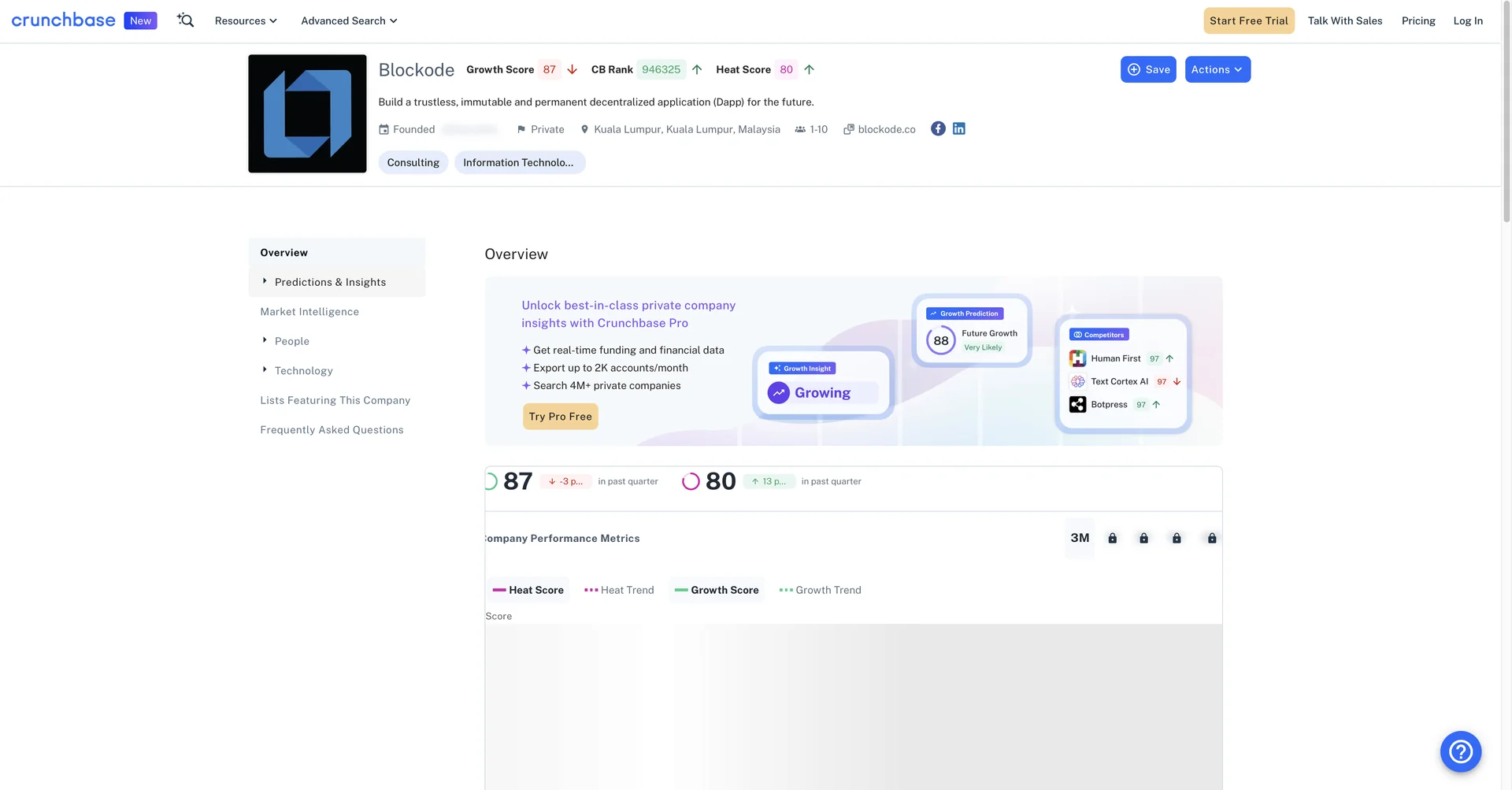
Task: Open Blockode's LinkedIn page icon
Action: coord(959,128)
